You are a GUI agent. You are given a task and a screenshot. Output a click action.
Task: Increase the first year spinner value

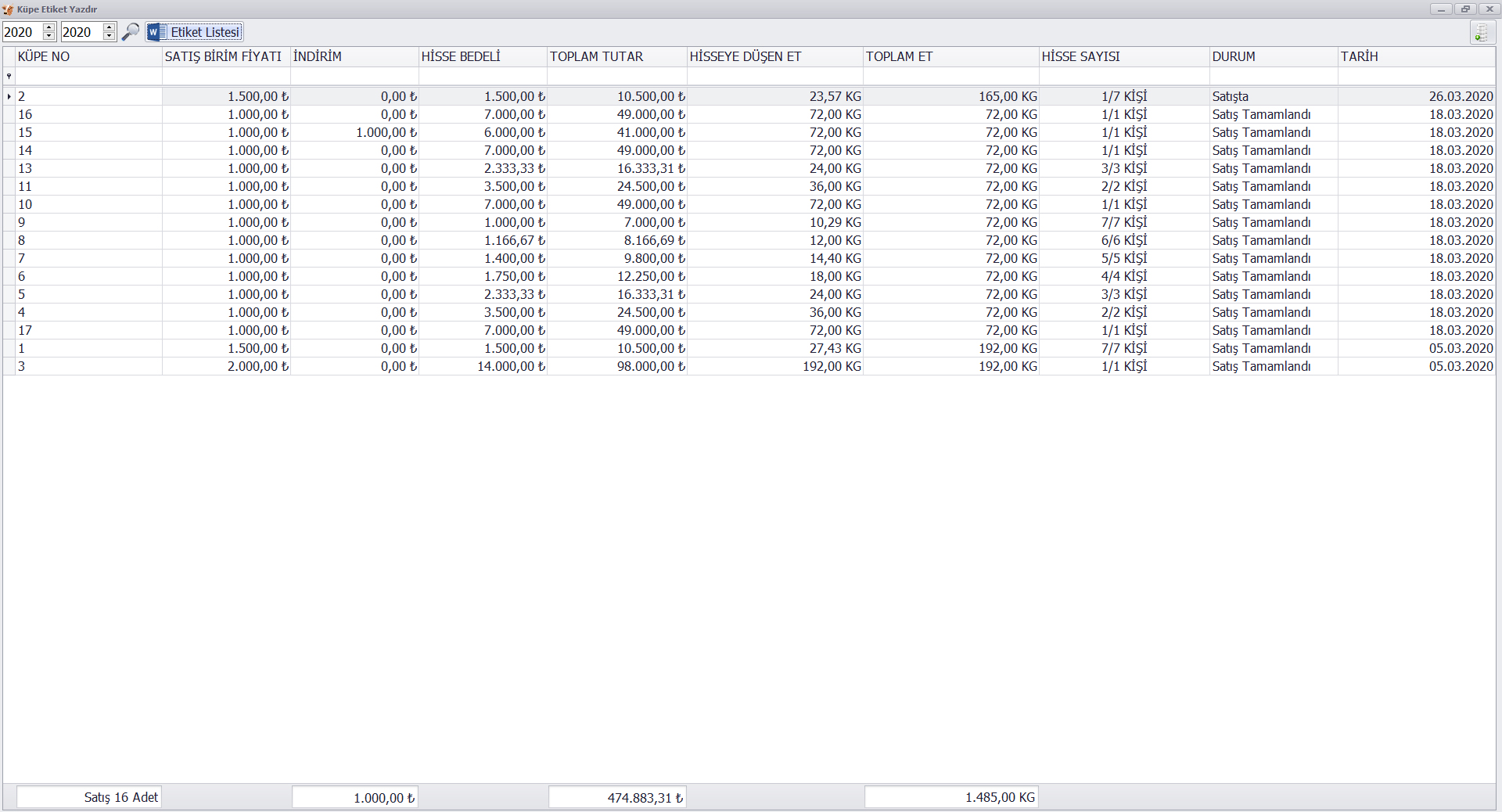click(49, 27)
